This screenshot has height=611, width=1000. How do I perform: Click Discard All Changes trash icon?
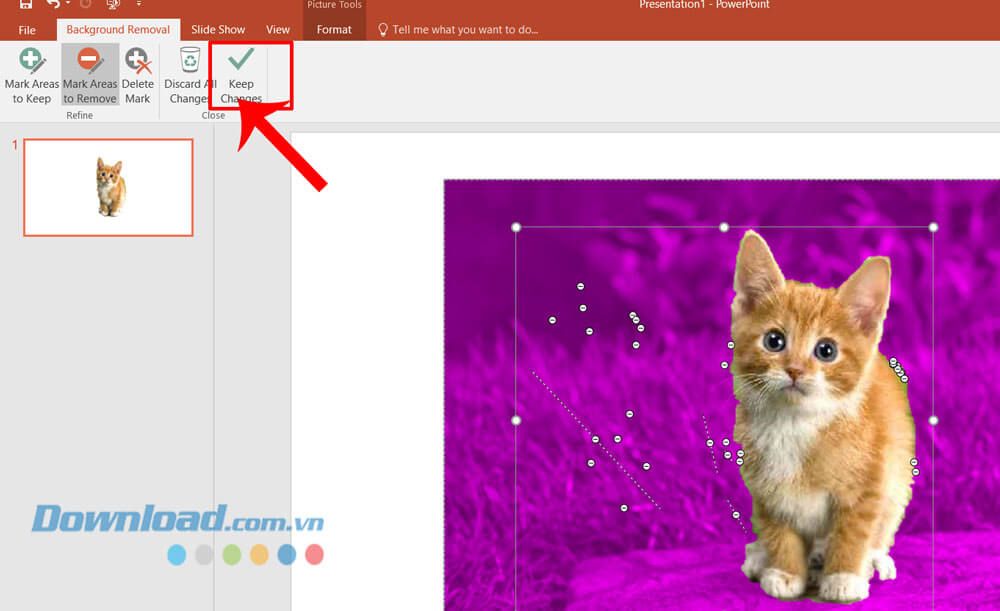coord(189,60)
